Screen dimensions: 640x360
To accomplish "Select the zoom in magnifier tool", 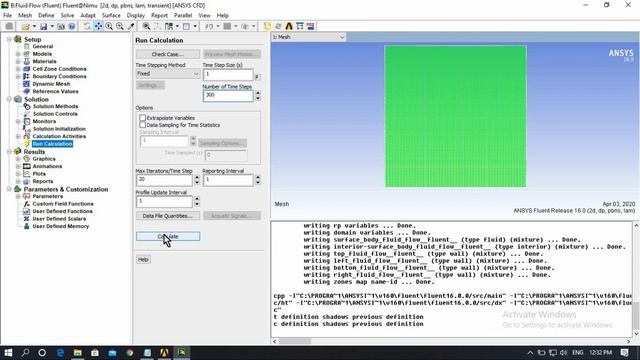I will tap(109, 27).
